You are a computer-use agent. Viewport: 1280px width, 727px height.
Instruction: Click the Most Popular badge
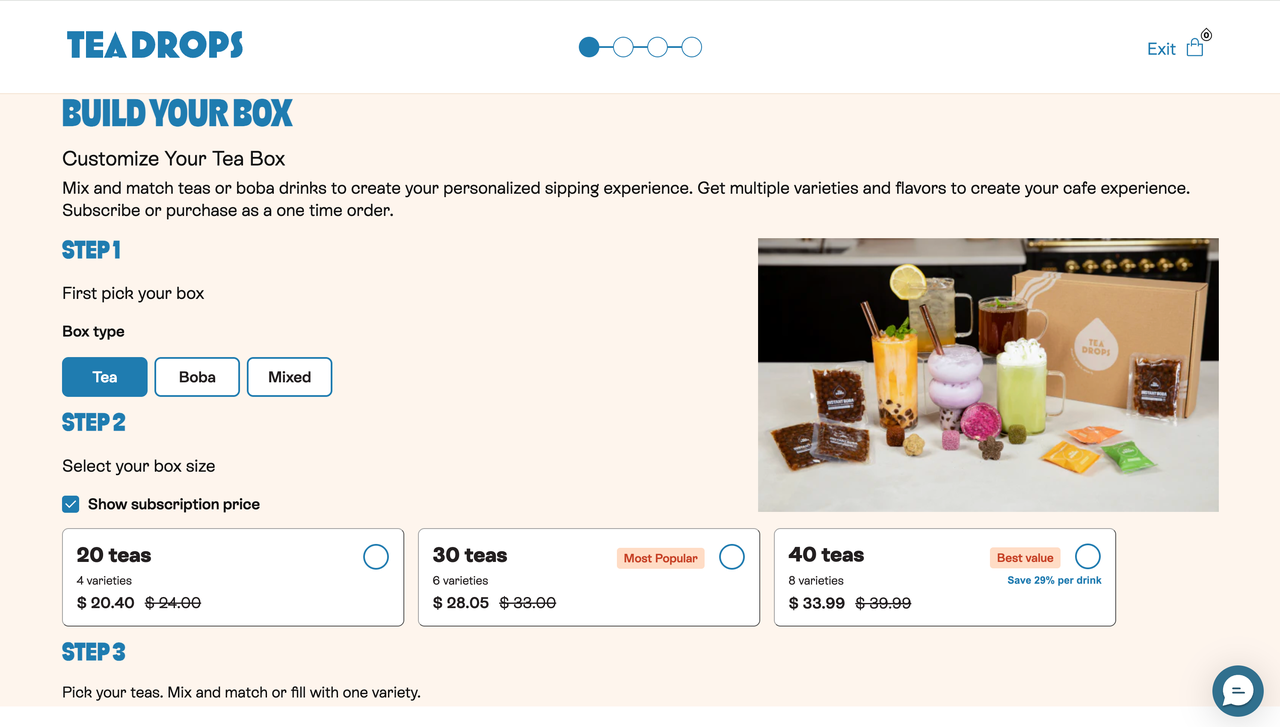(660, 558)
